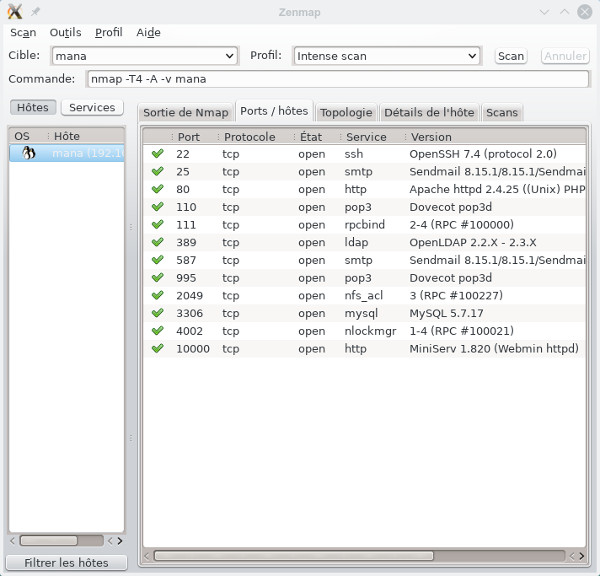
Task: Toggle the Hôtes view button
Action: [x=33, y=108]
